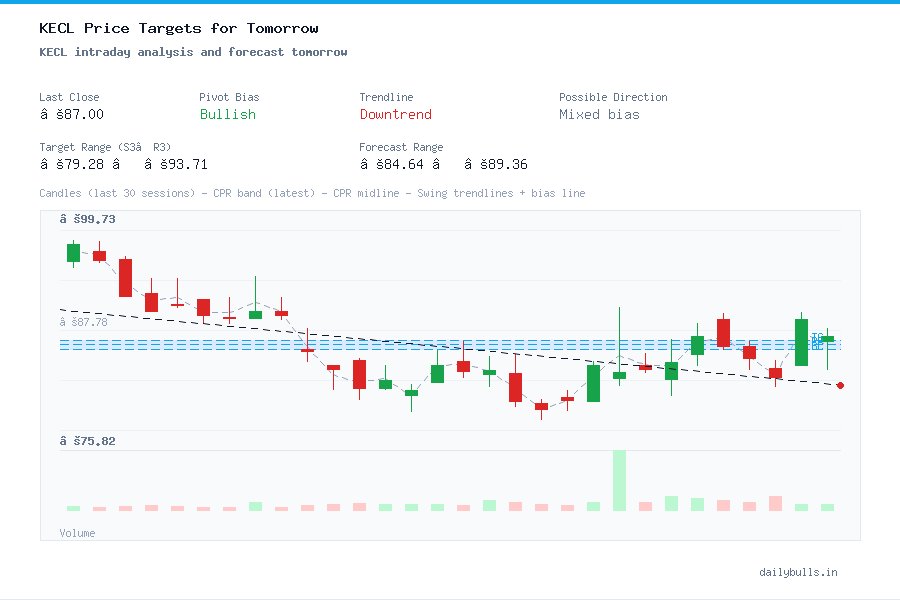This screenshot has height=600, width=900.
Task: Click the red dot at the trendline's end
Action: click(840, 385)
